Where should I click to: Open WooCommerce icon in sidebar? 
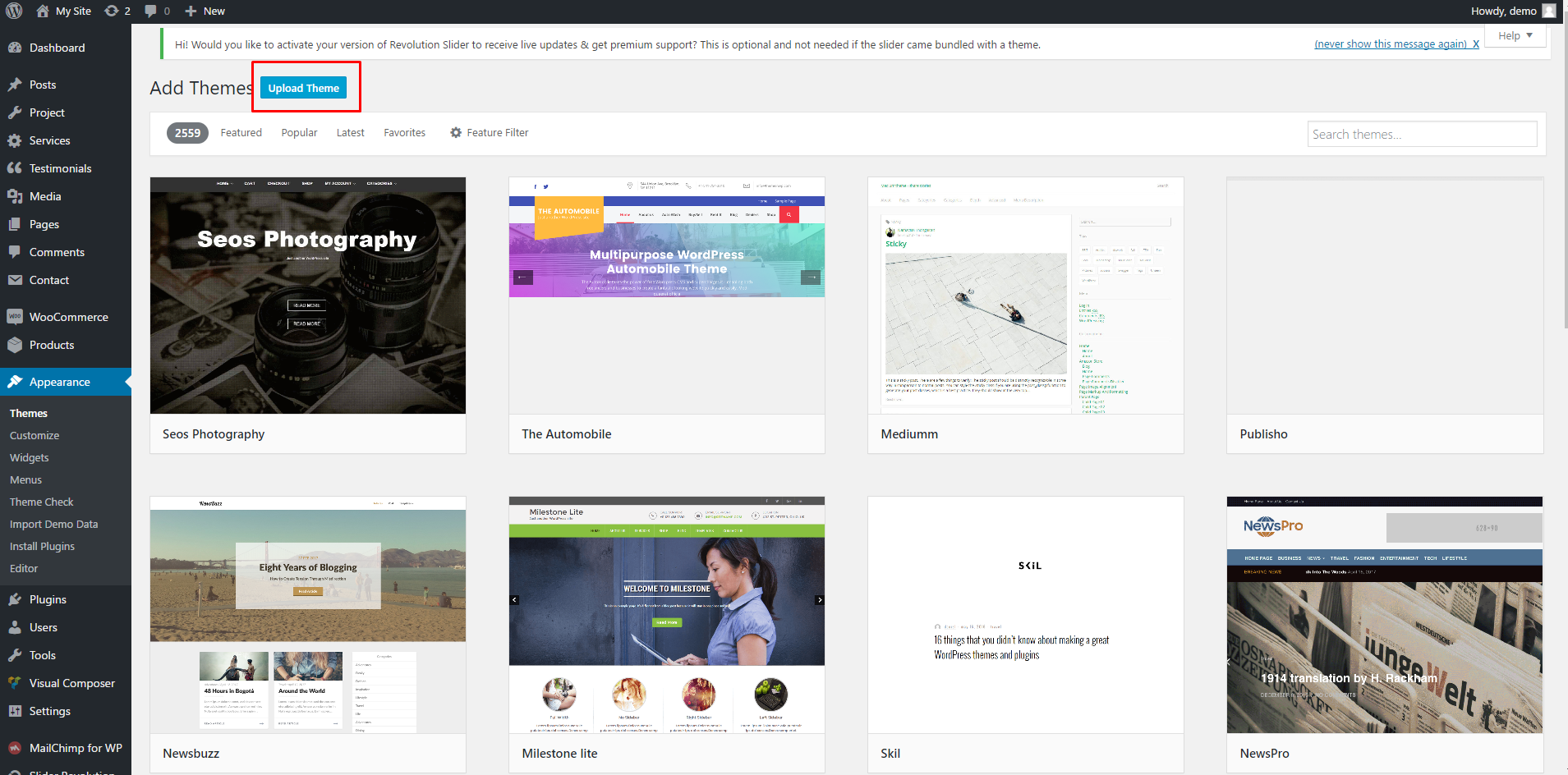(x=15, y=317)
